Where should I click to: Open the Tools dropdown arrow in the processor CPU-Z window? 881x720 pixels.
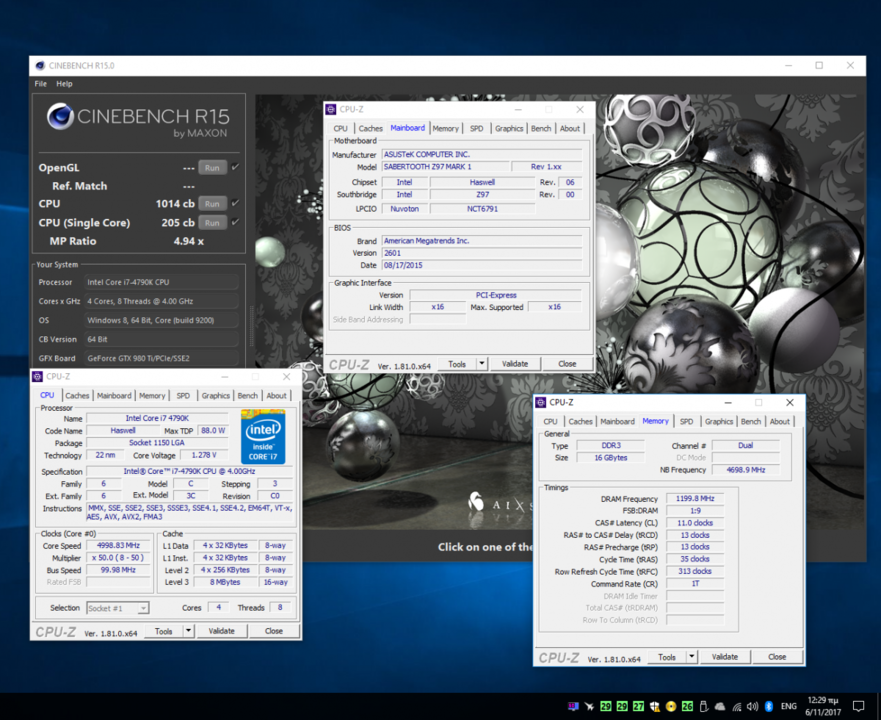pyautogui.click(x=189, y=631)
